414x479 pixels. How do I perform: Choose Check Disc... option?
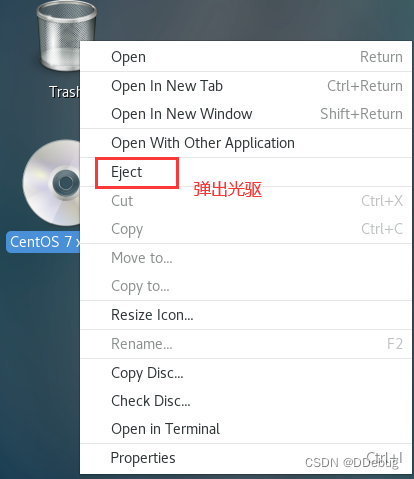pyautogui.click(x=246, y=401)
